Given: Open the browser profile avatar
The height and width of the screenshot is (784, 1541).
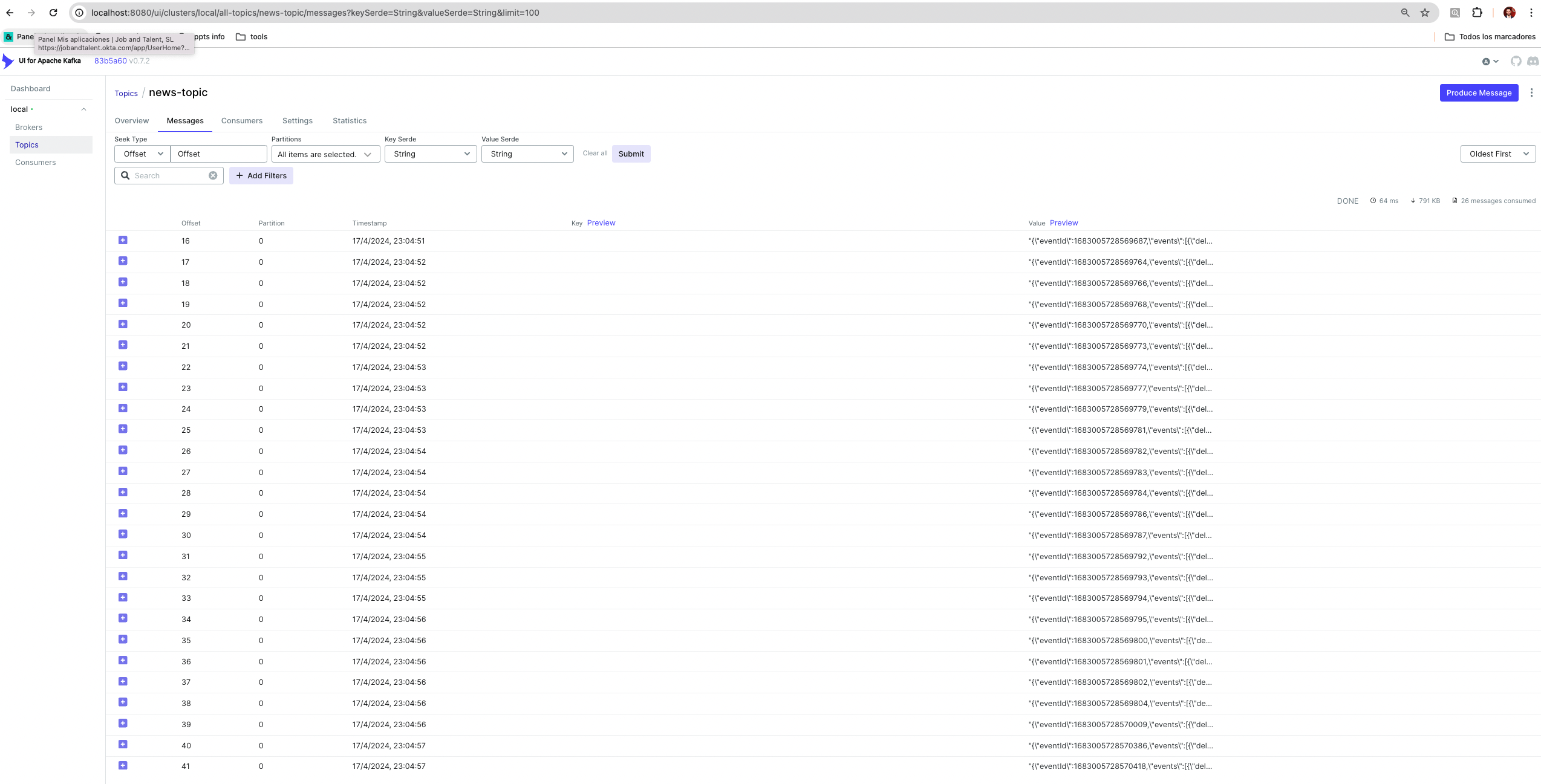Looking at the screenshot, I should click(x=1510, y=13).
